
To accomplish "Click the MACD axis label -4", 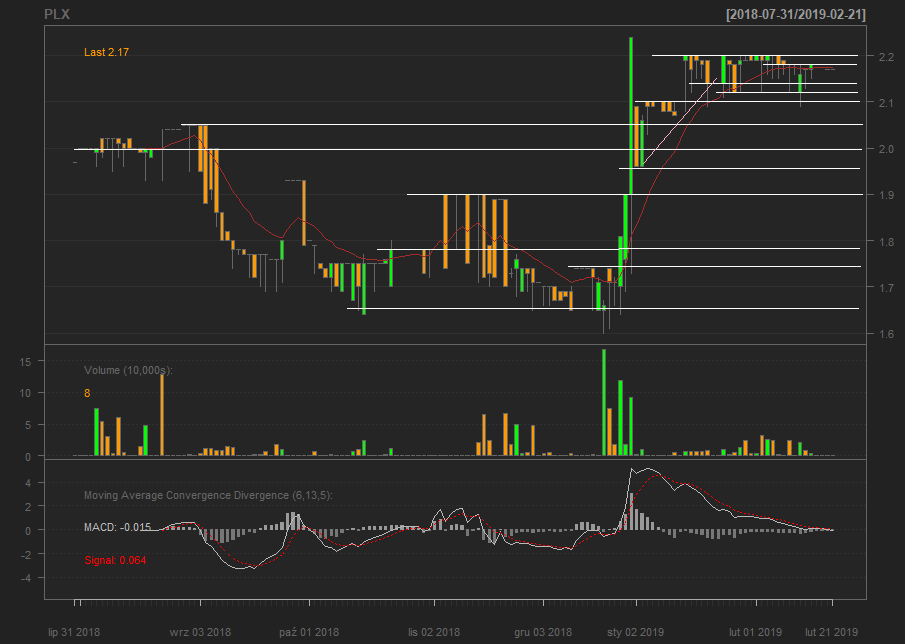I will 25,578.
